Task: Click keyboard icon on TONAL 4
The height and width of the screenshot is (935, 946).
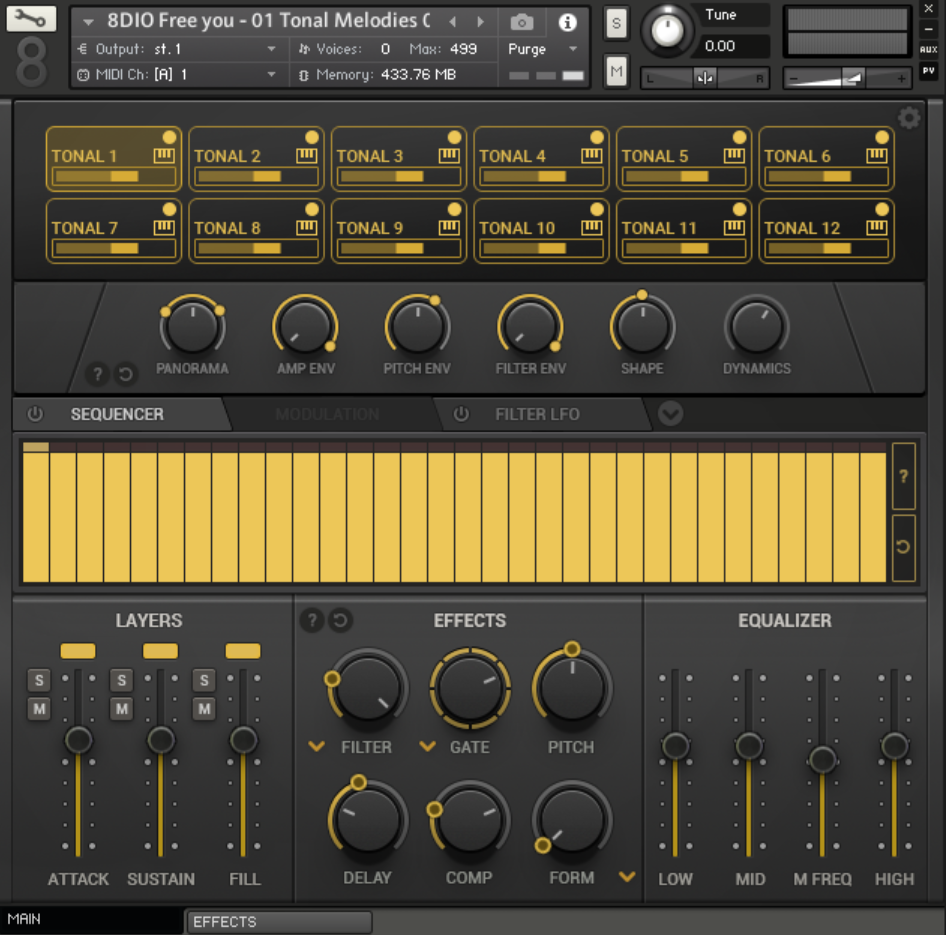Action: [x=591, y=156]
